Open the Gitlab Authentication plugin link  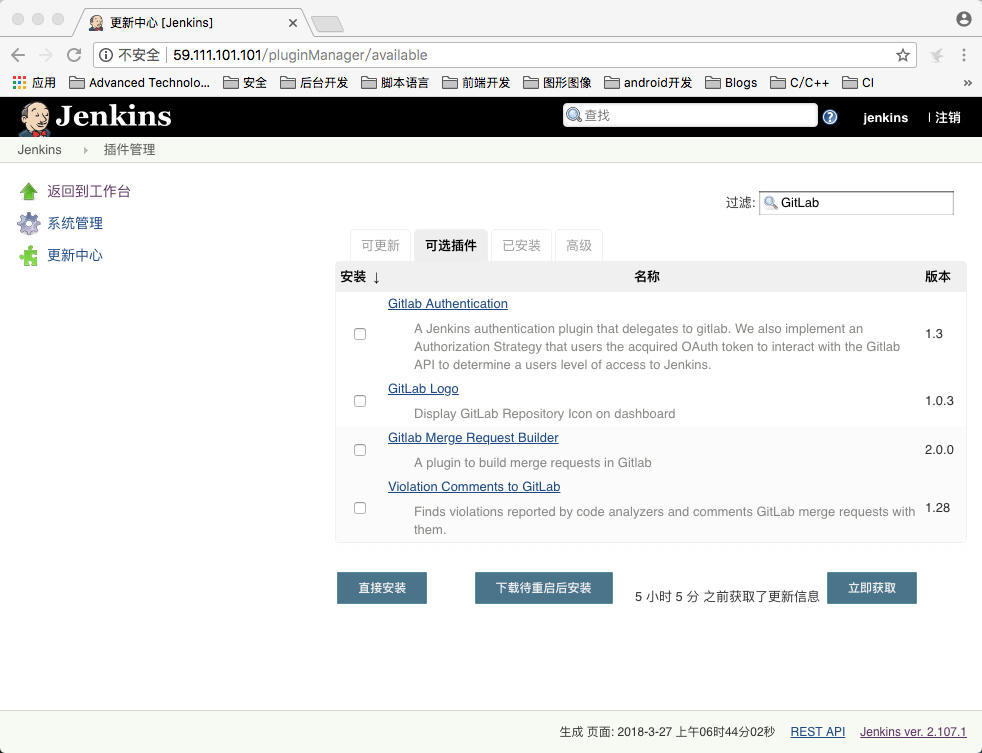click(x=448, y=303)
